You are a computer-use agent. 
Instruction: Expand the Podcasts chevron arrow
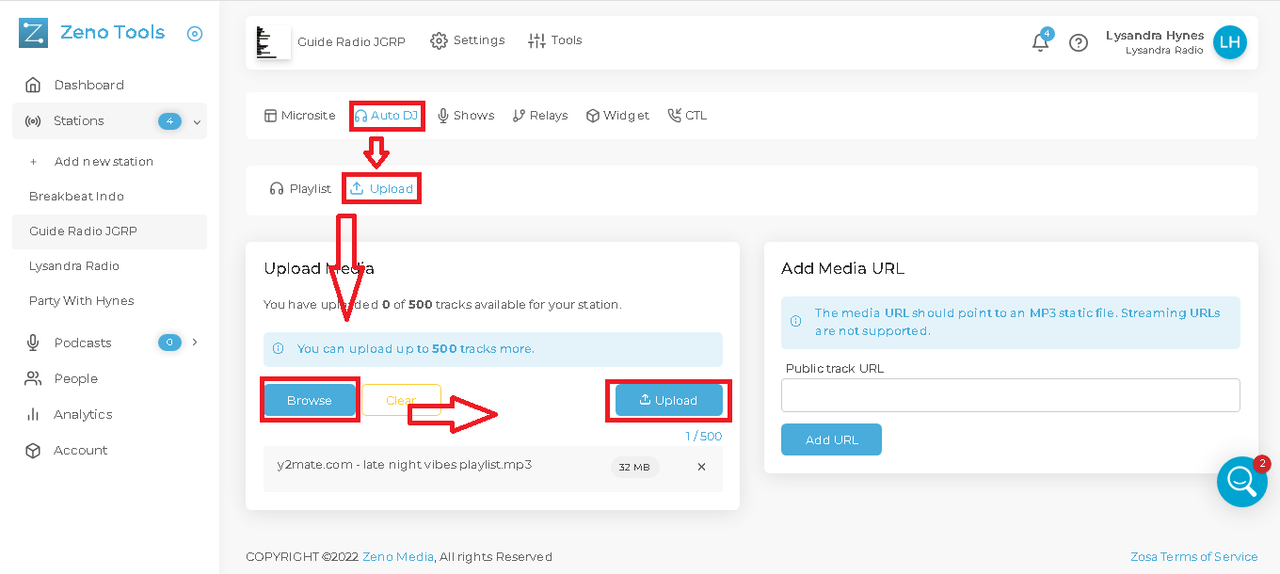click(x=195, y=342)
